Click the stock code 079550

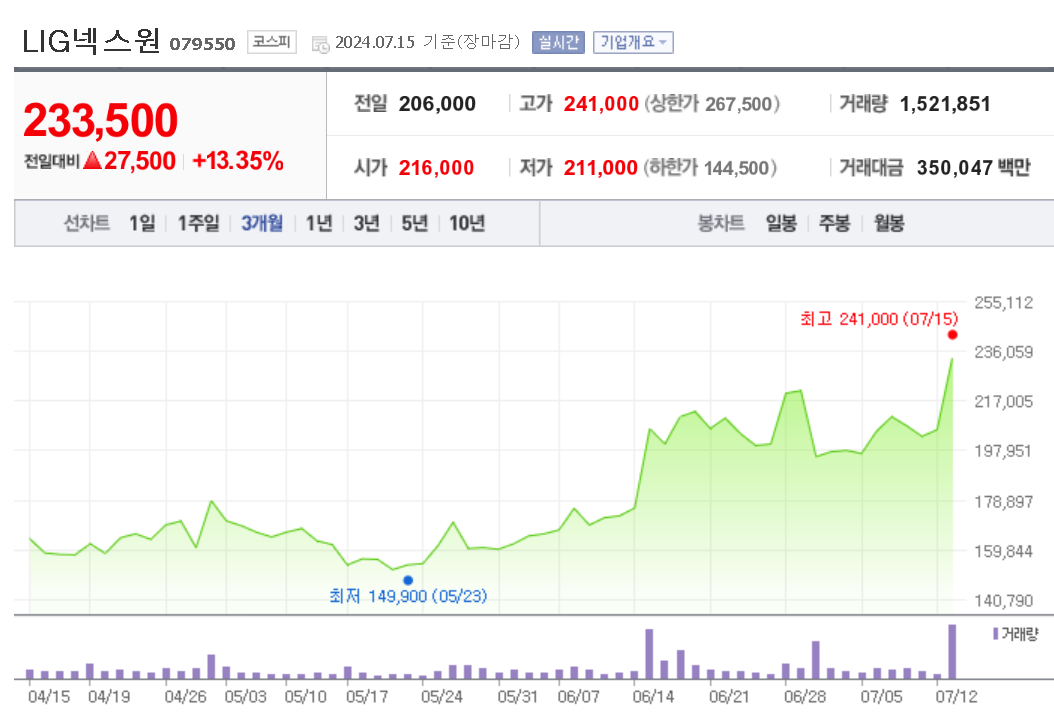pos(202,44)
